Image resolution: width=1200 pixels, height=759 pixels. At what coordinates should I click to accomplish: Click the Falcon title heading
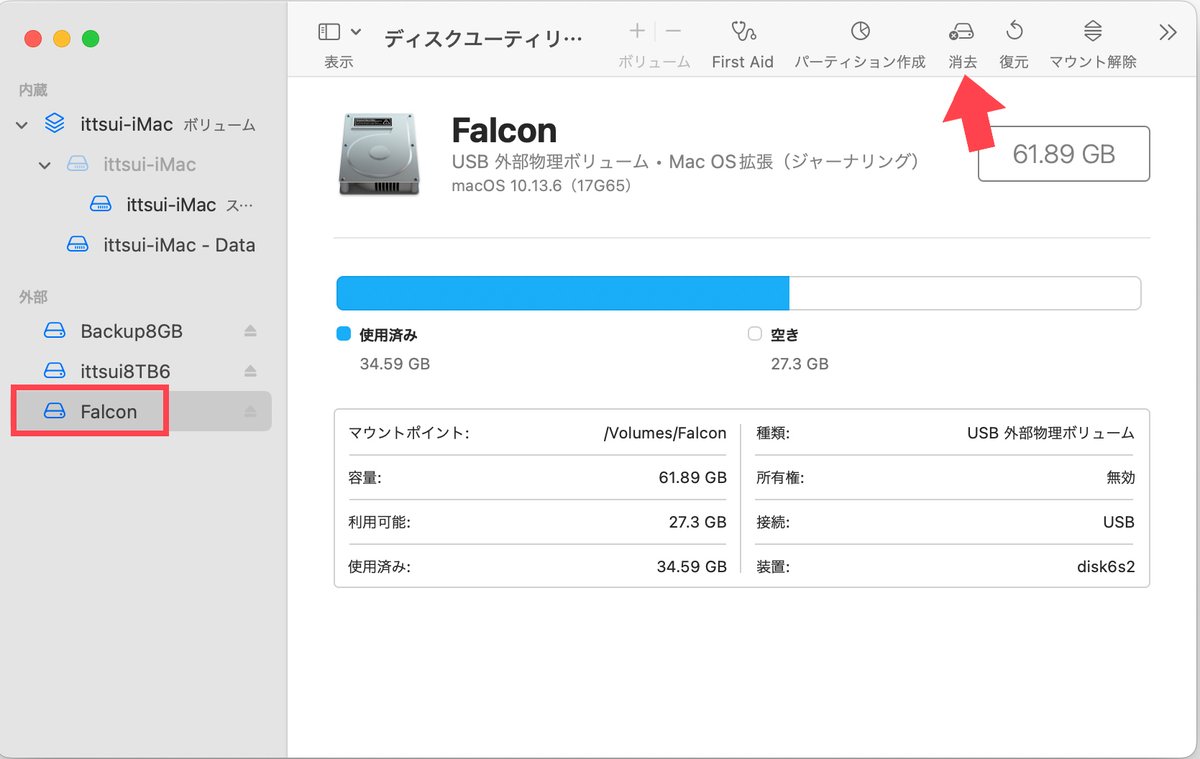pyautogui.click(x=504, y=130)
